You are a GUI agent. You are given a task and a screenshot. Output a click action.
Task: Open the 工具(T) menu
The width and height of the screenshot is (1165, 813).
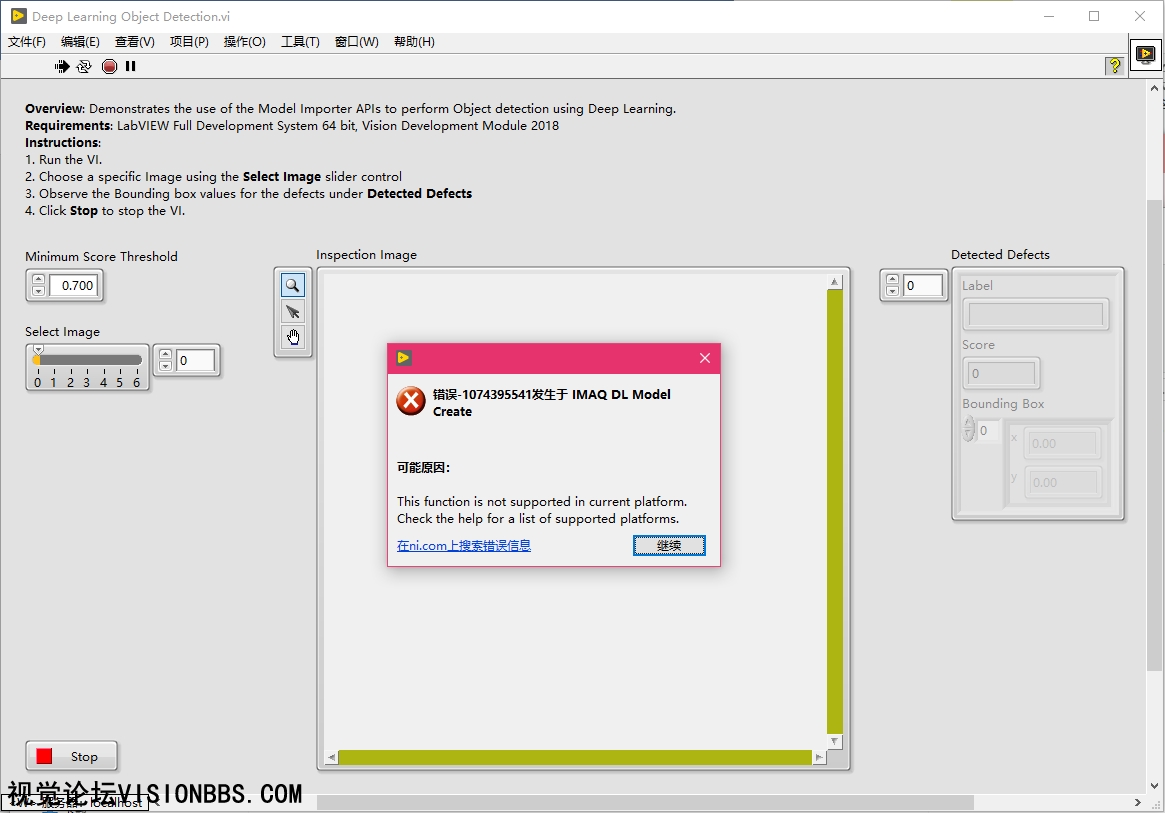(x=300, y=42)
